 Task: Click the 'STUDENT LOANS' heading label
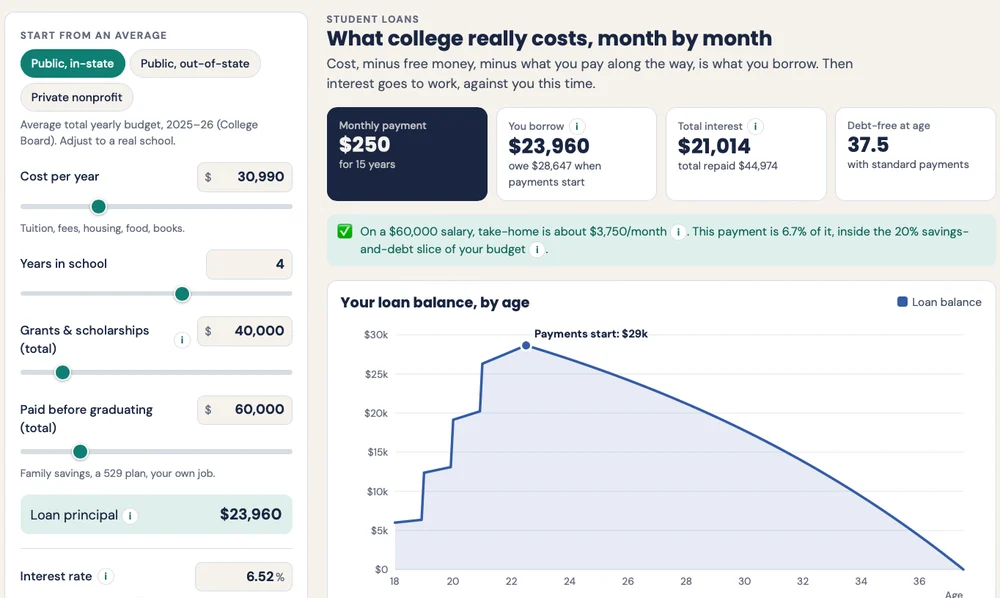pos(372,19)
